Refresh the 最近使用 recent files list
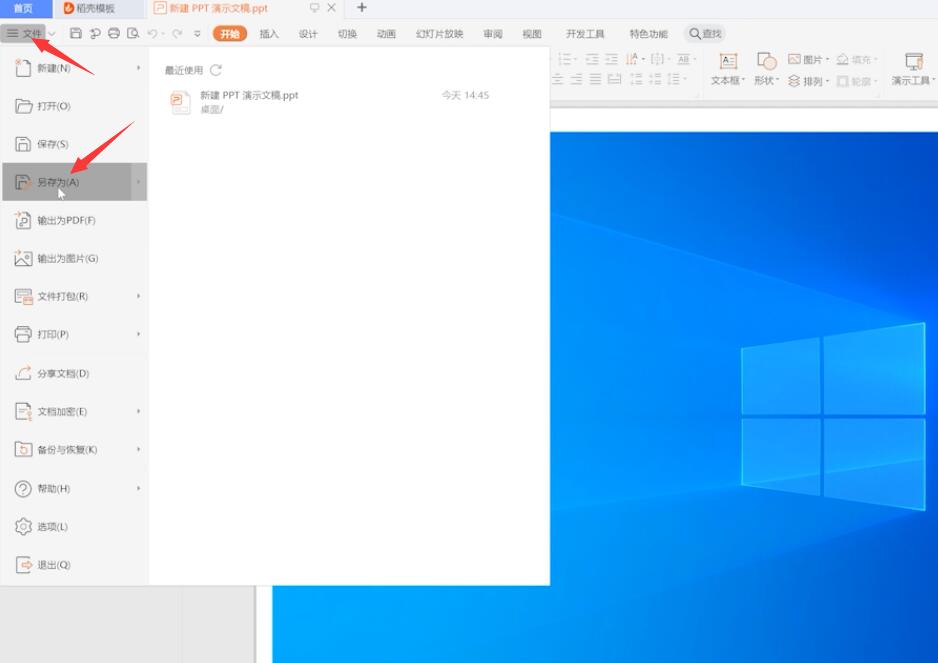 [216, 70]
